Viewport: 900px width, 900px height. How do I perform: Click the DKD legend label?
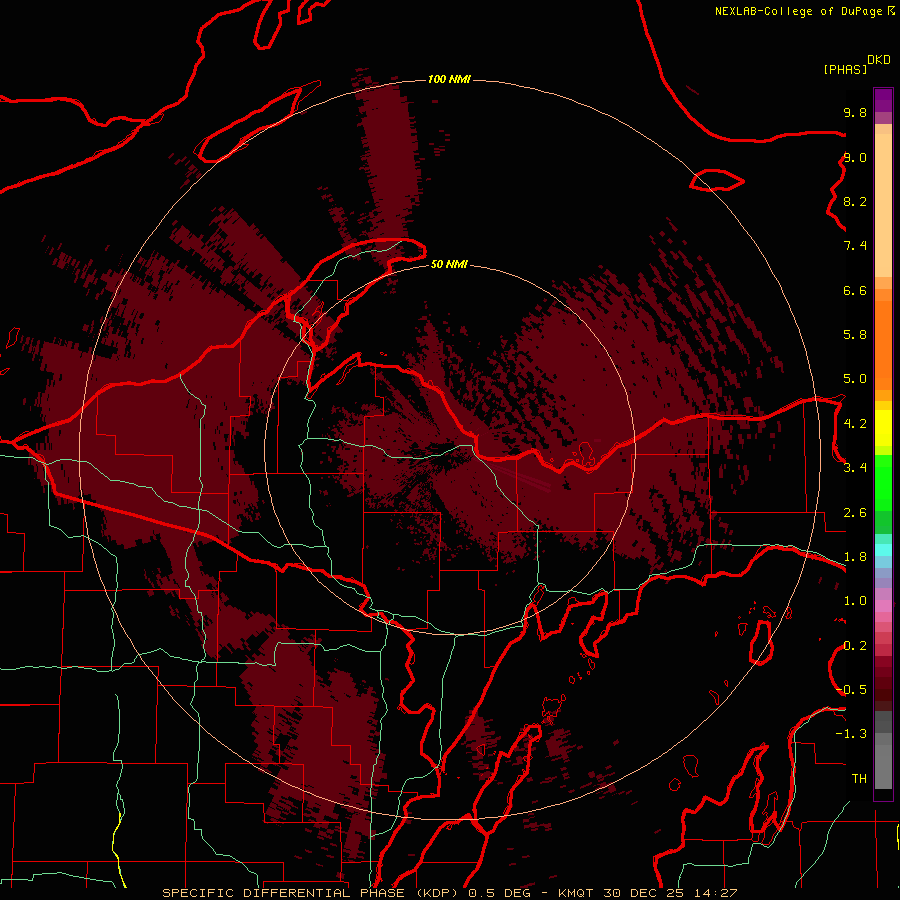(879, 60)
